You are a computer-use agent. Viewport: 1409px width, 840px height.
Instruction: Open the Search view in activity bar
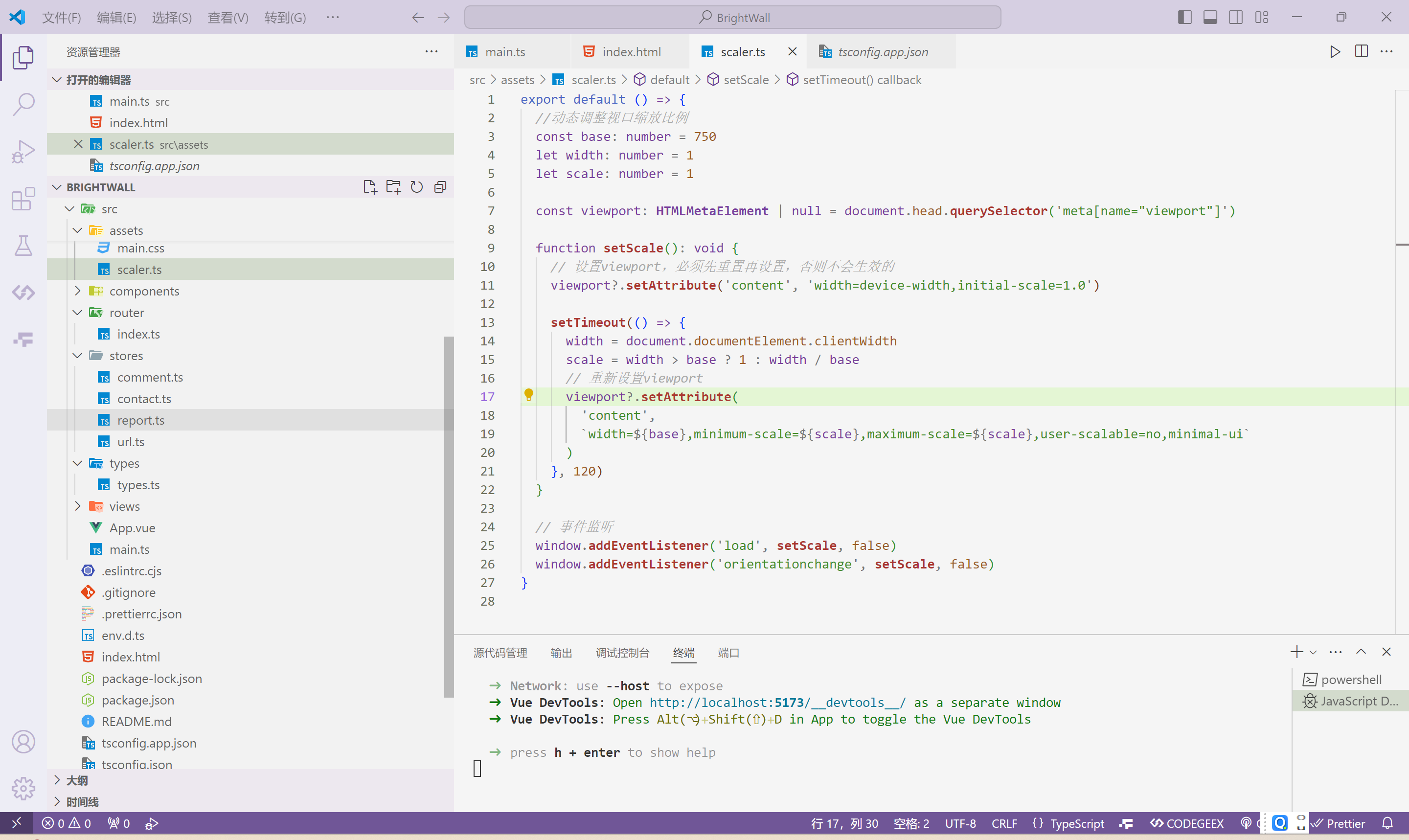click(x=23, y=104)
